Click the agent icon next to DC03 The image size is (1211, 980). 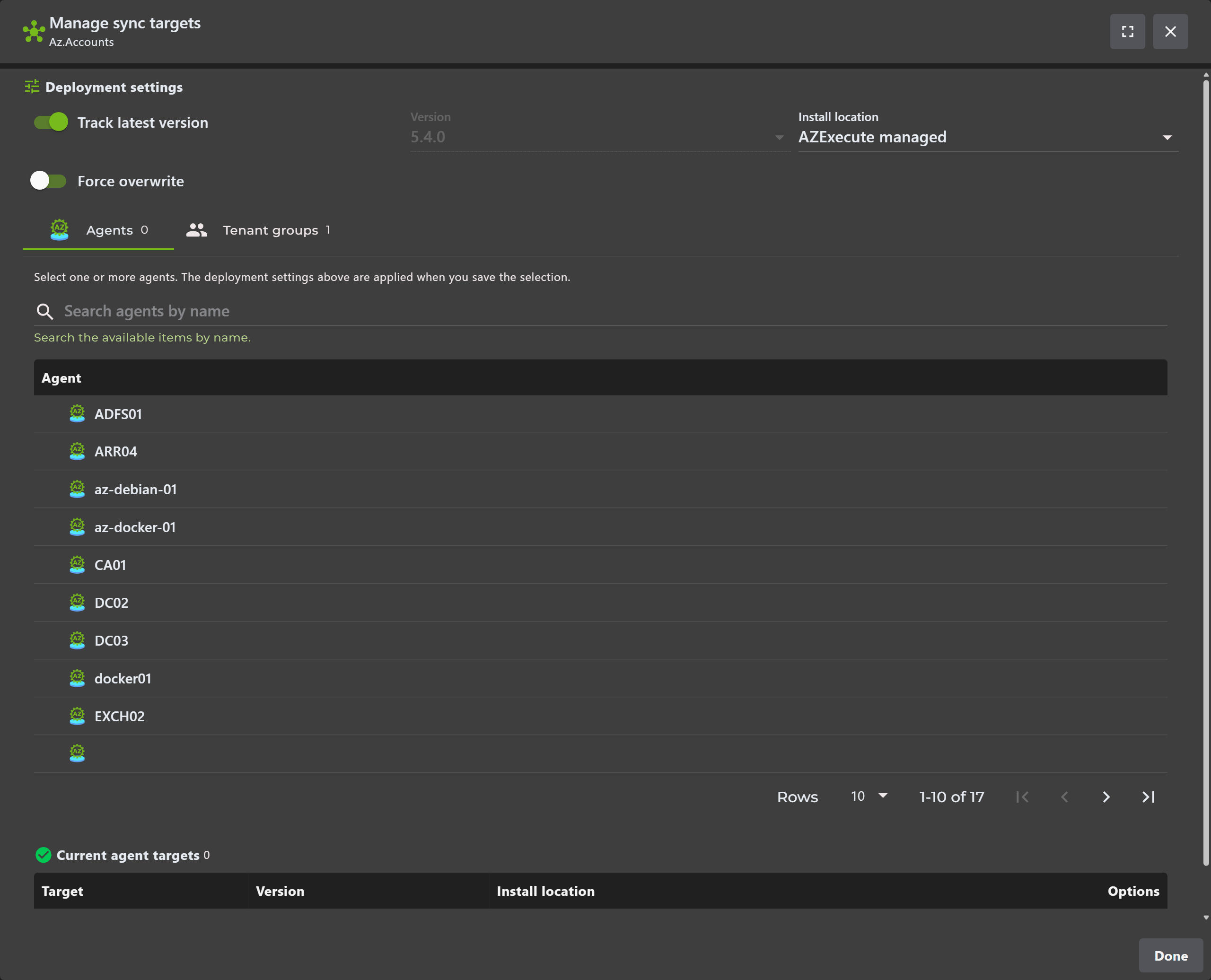pyautogui.click(x=78, y=640)
